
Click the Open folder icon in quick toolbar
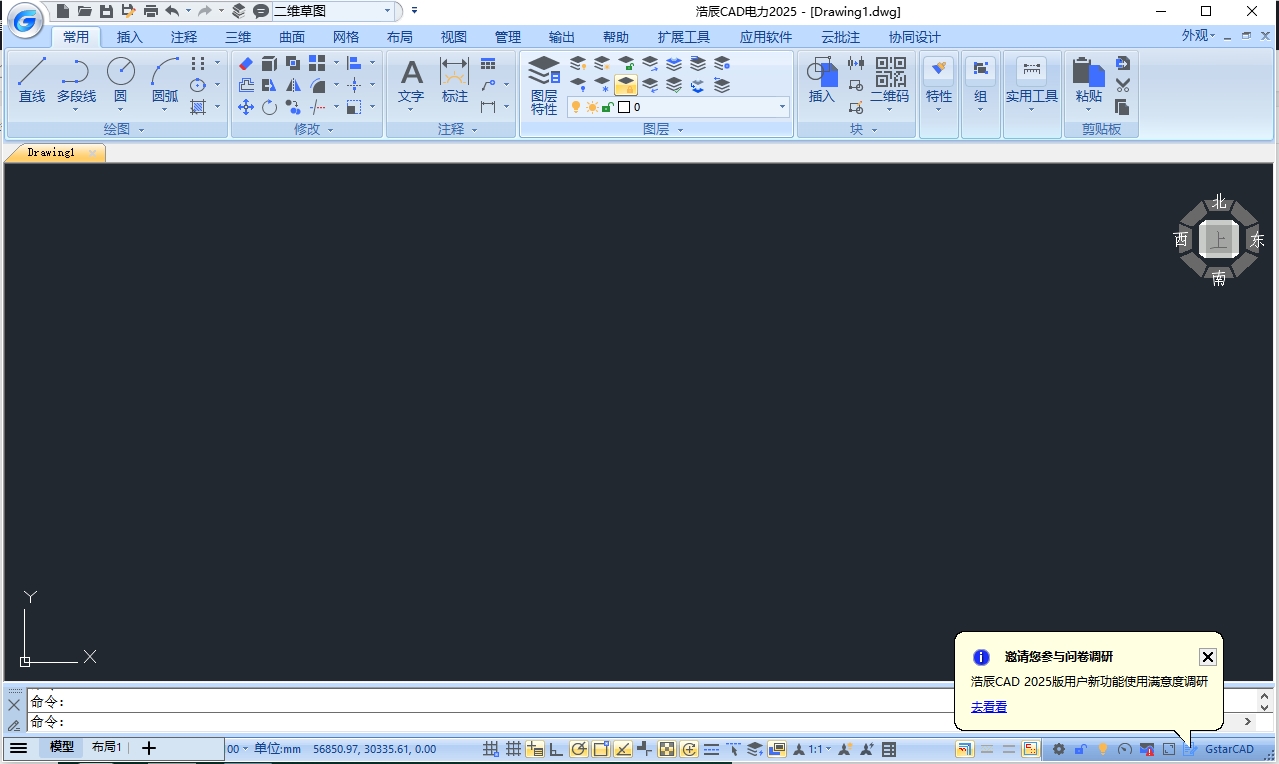[x=84, y=11]
